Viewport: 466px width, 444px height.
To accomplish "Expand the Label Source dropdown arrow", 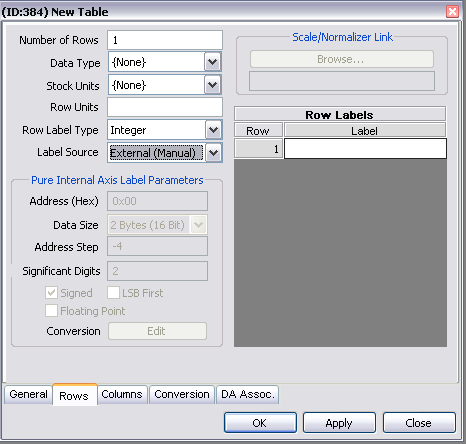I will pos(213,153).
